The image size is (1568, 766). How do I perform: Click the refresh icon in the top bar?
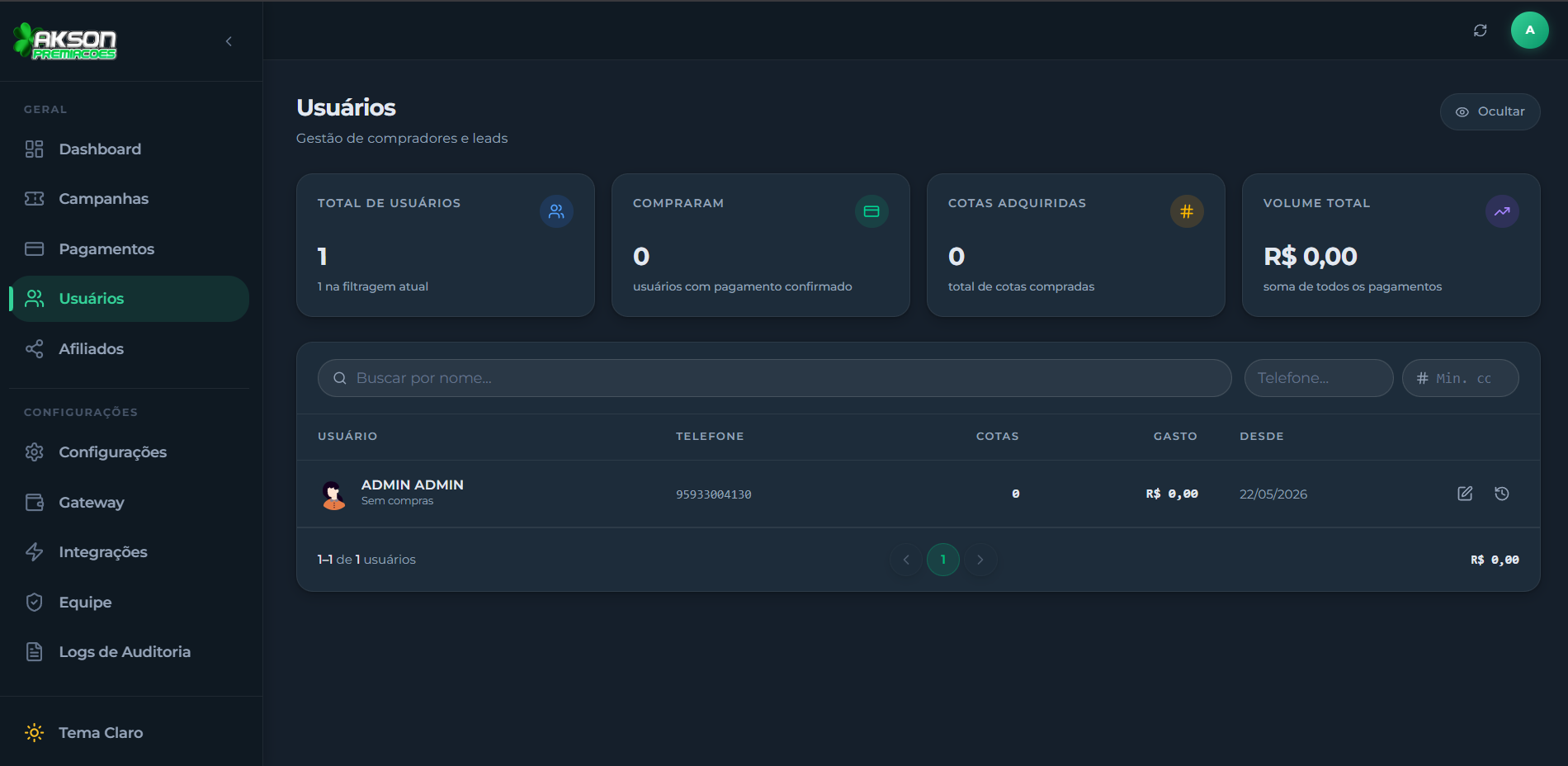(1481, 31)
